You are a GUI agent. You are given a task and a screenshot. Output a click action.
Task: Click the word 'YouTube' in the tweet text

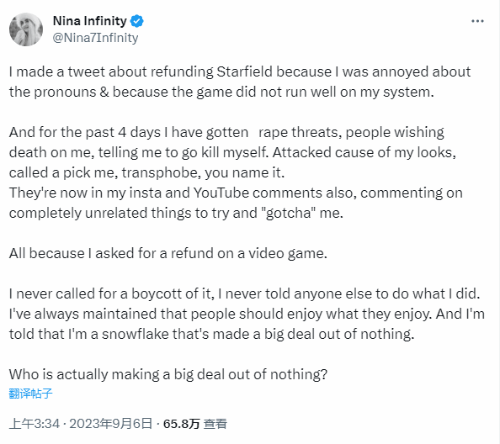221,193
